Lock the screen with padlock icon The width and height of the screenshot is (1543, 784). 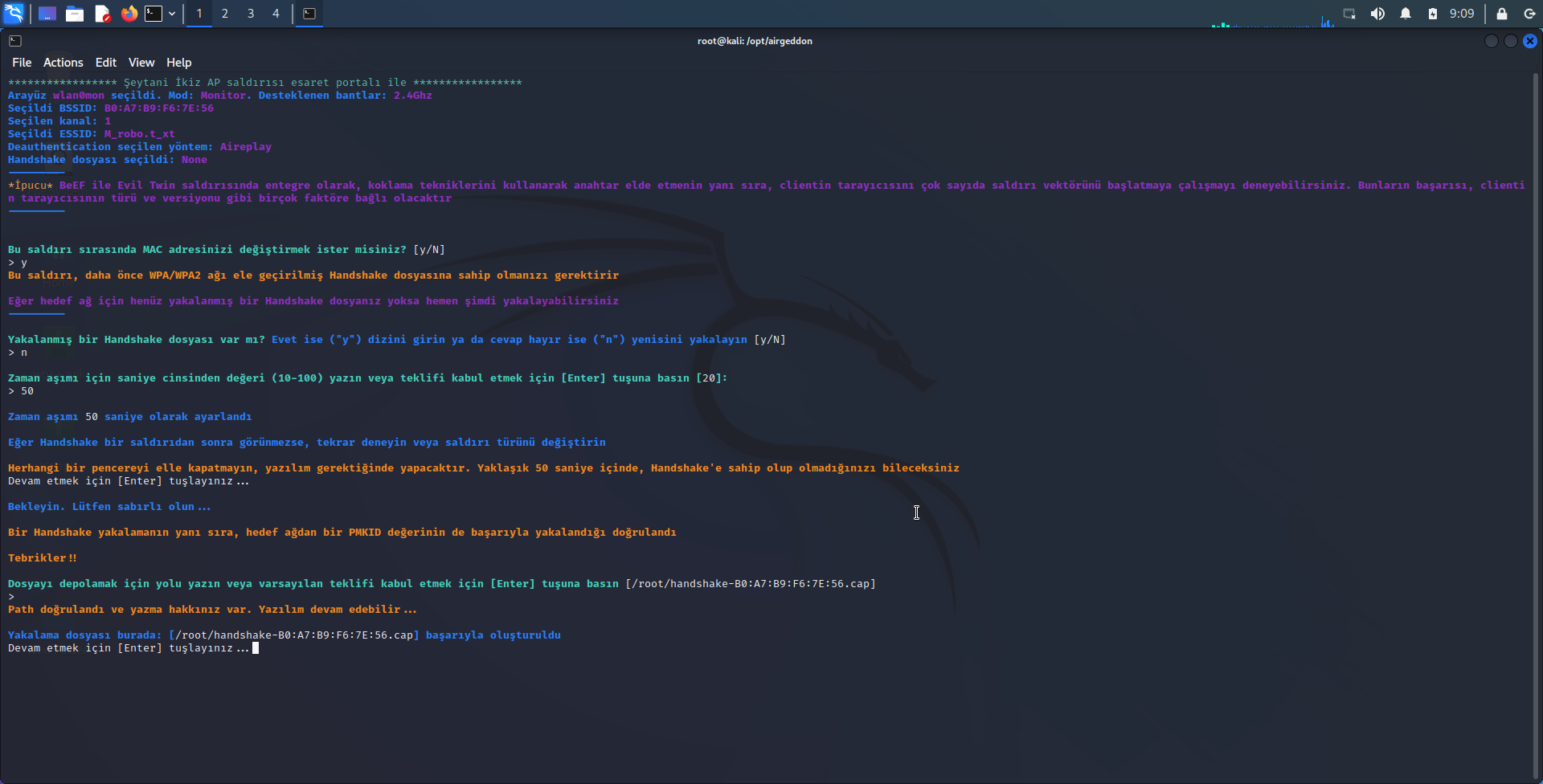coord(1501,14)
